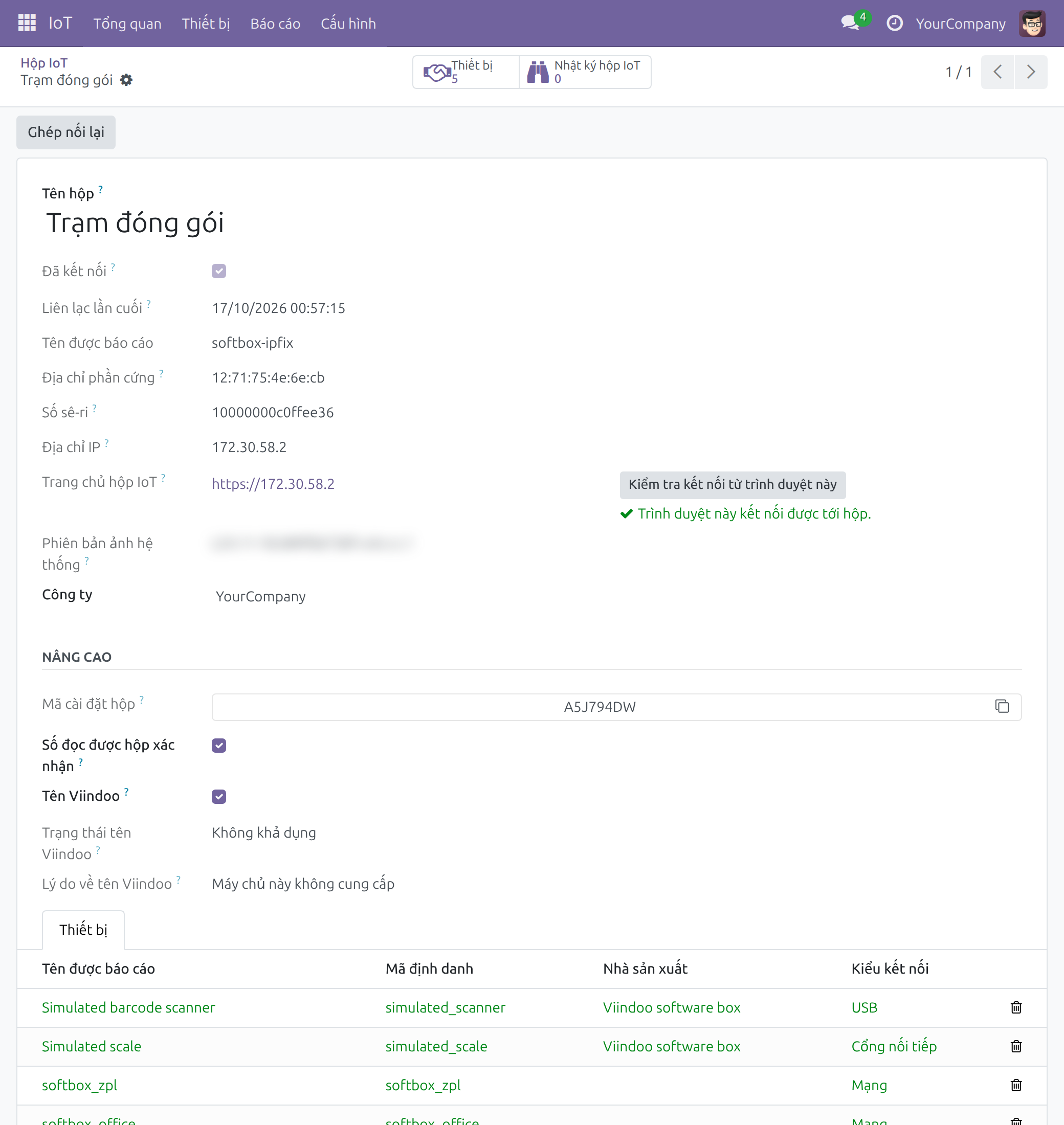1064x1125 pixels.
Task: Open the Báo cáo menu
Action: [275, 23]
